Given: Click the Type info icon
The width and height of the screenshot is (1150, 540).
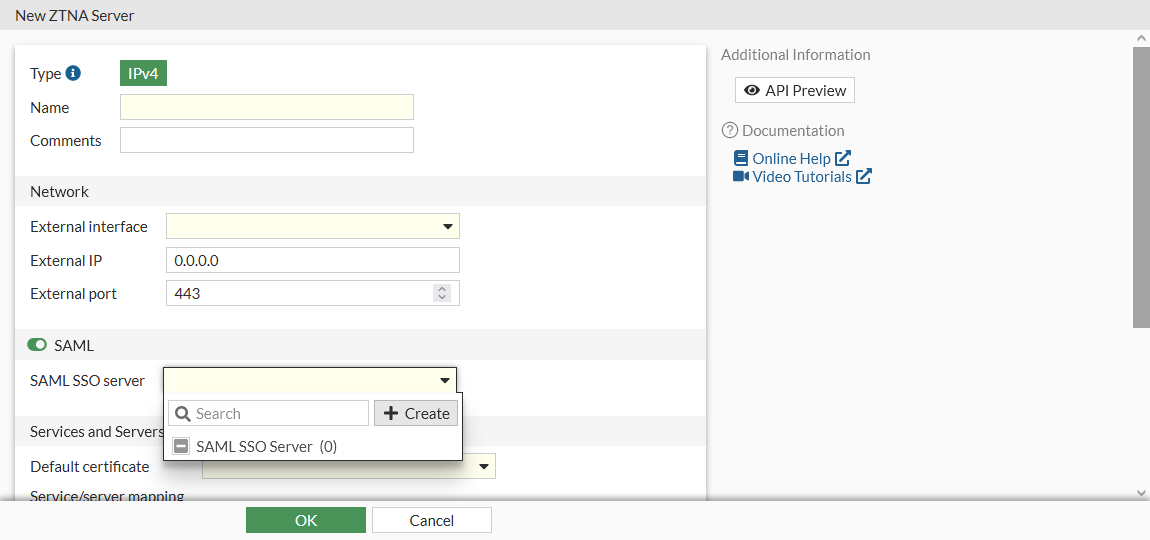Looking at the screenshot, I should coord(73,73).
